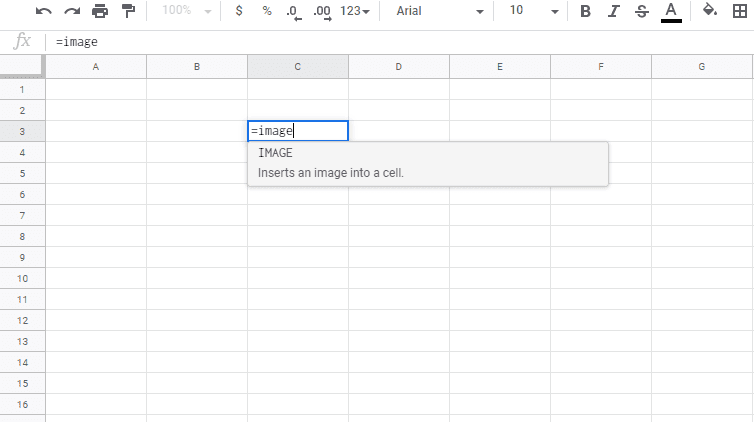The image size is (754, 422).
Task: Select column D header
Action: 399,67
